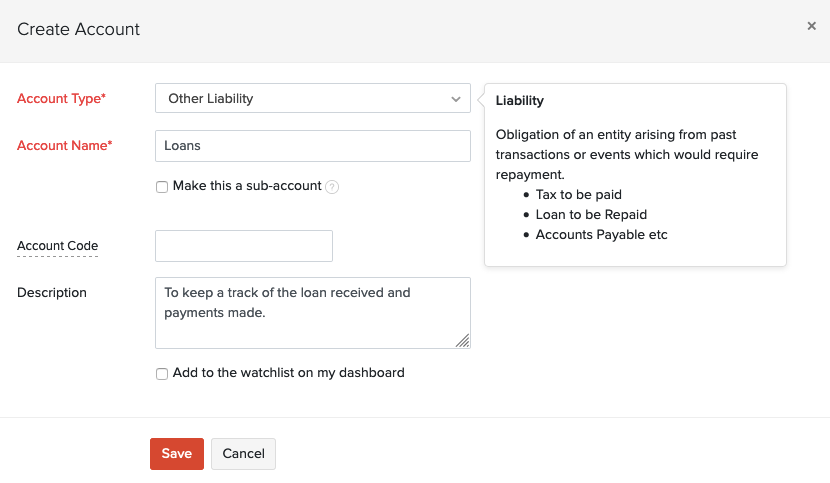Screen dimensions: 830x483
Task: Click the Account Name required label
Action: (65, 146)
